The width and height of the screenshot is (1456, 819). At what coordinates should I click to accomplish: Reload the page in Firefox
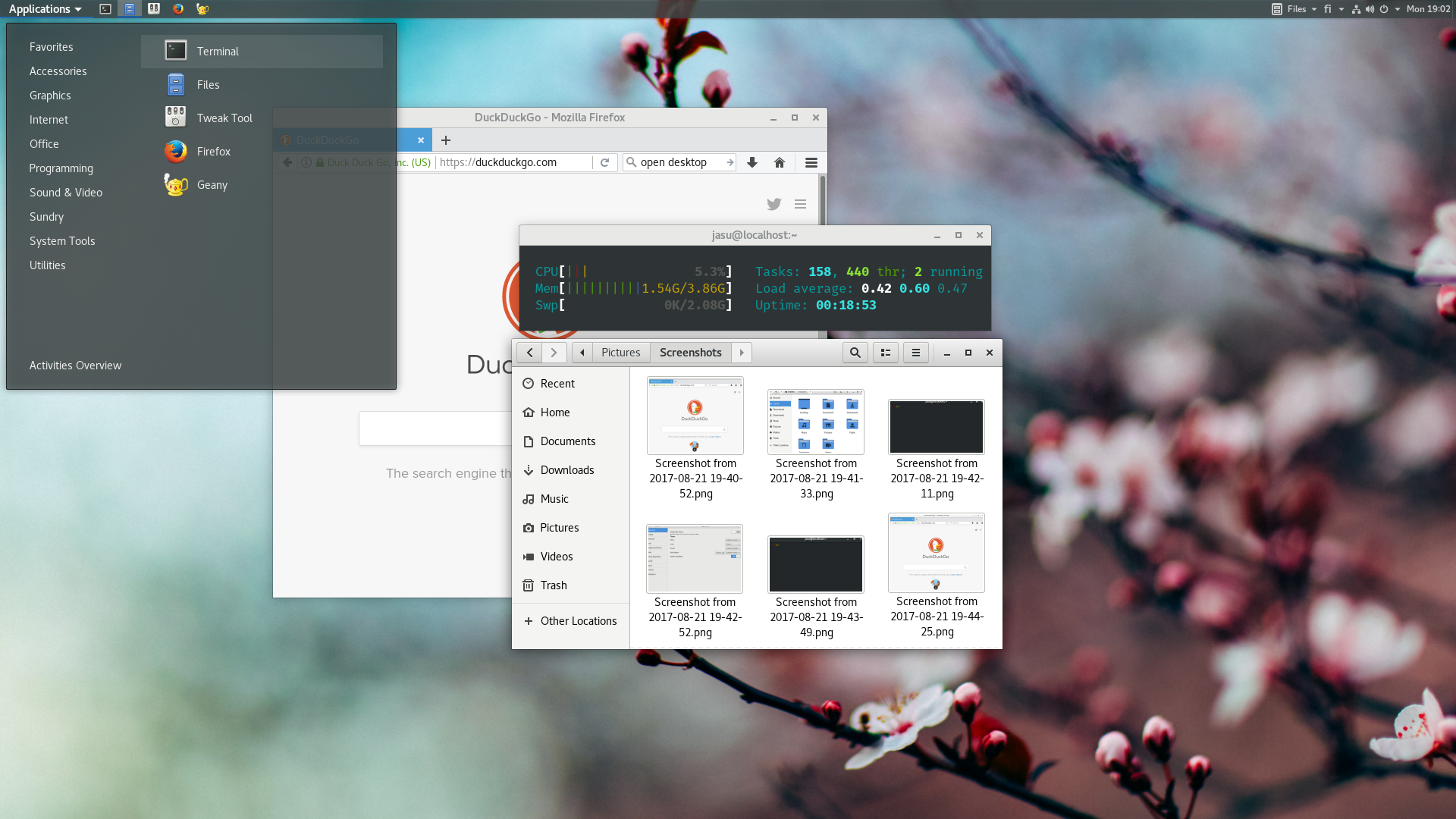[x=605, y=162]
